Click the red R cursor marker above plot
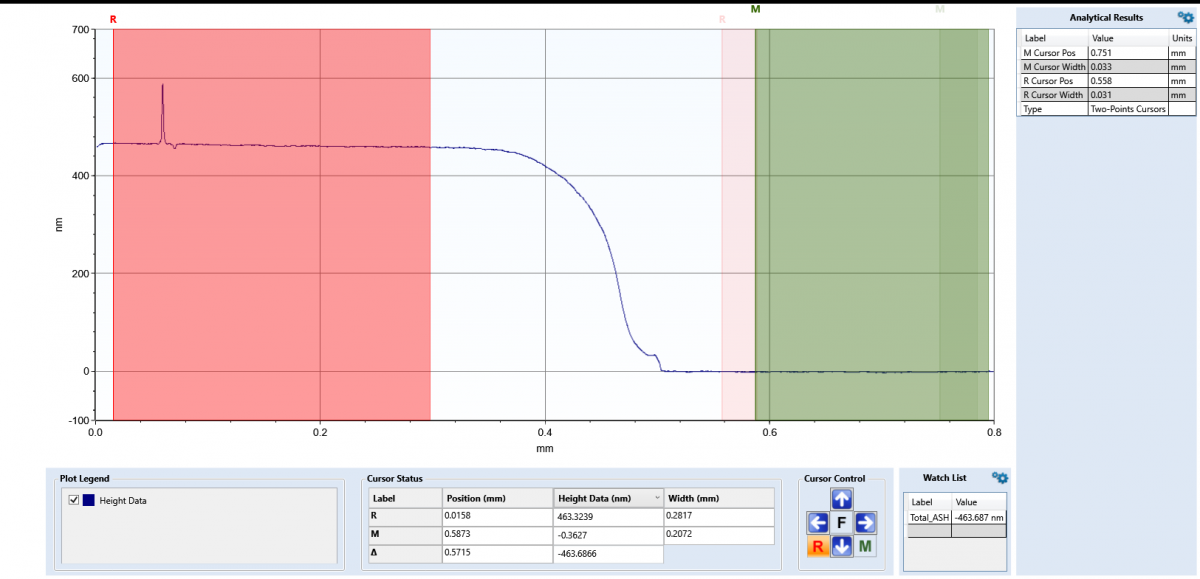This screenshot has height=579, width=1200. click(113, 19)
